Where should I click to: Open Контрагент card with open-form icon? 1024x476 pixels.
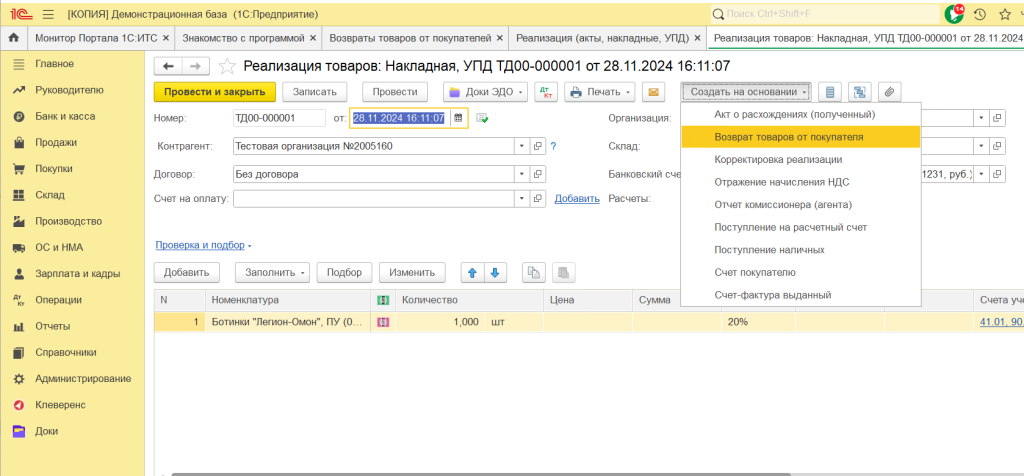(537, 146)
